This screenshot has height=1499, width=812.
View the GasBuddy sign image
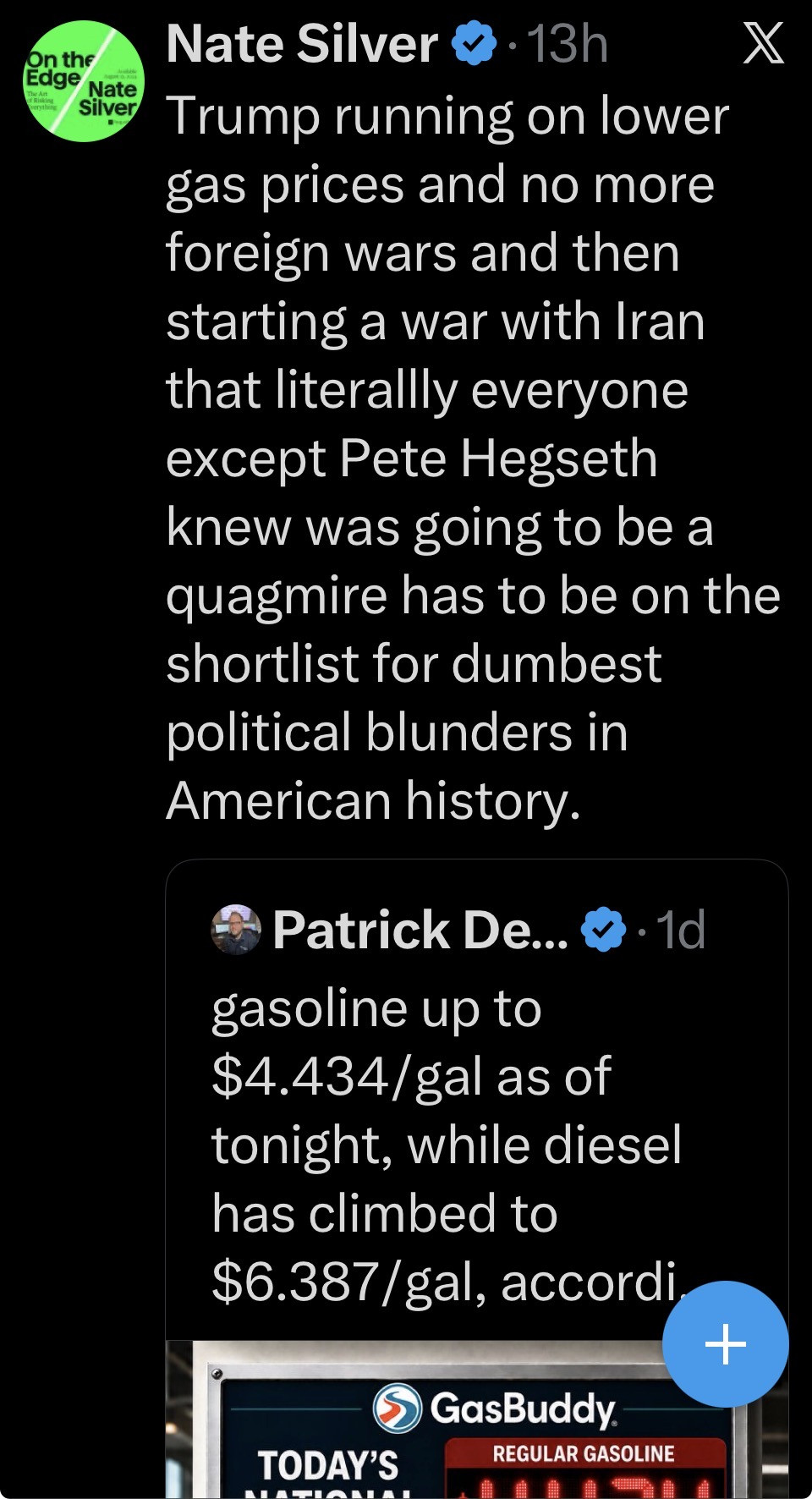(x=477, y=1419)
